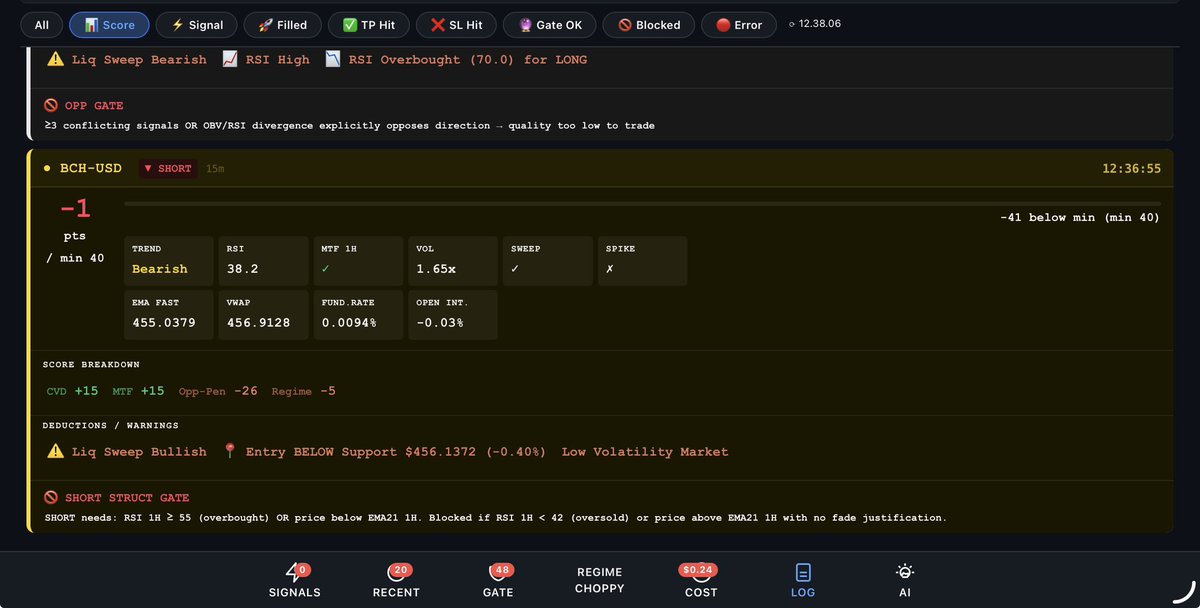This screenshot has height=608, width=1200.
Task: Toggle the Score filter chip
Action: point(110,25)
